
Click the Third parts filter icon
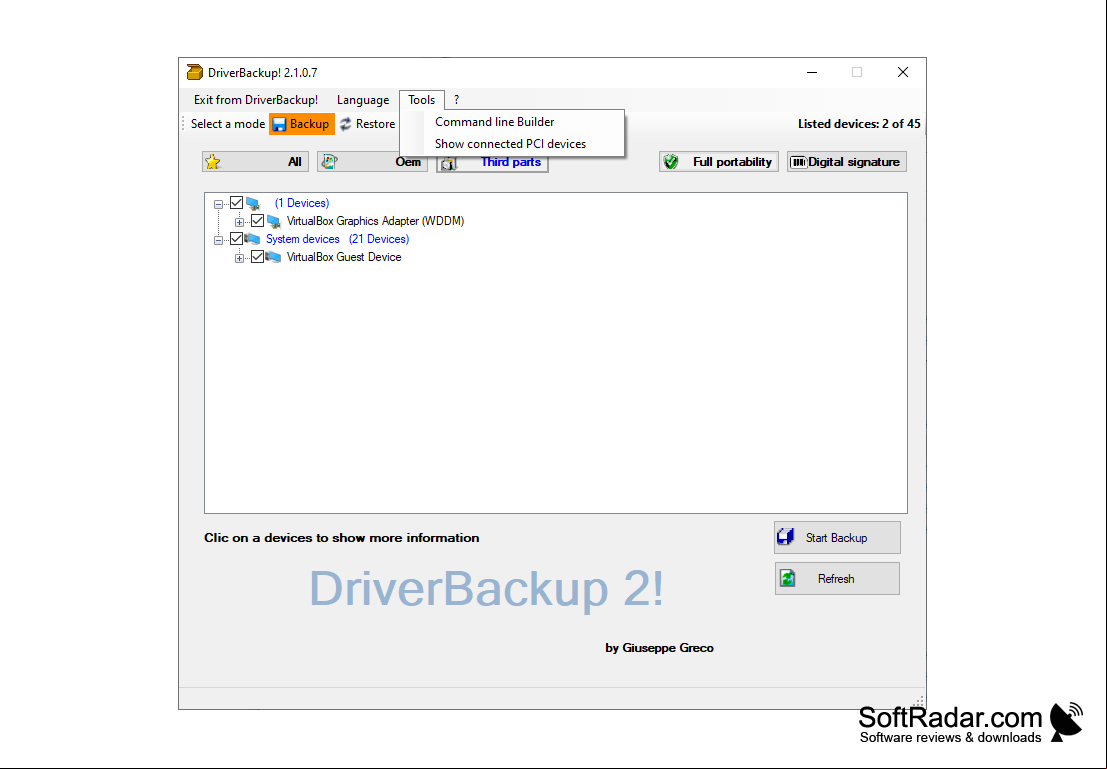(x=448, y=164)
